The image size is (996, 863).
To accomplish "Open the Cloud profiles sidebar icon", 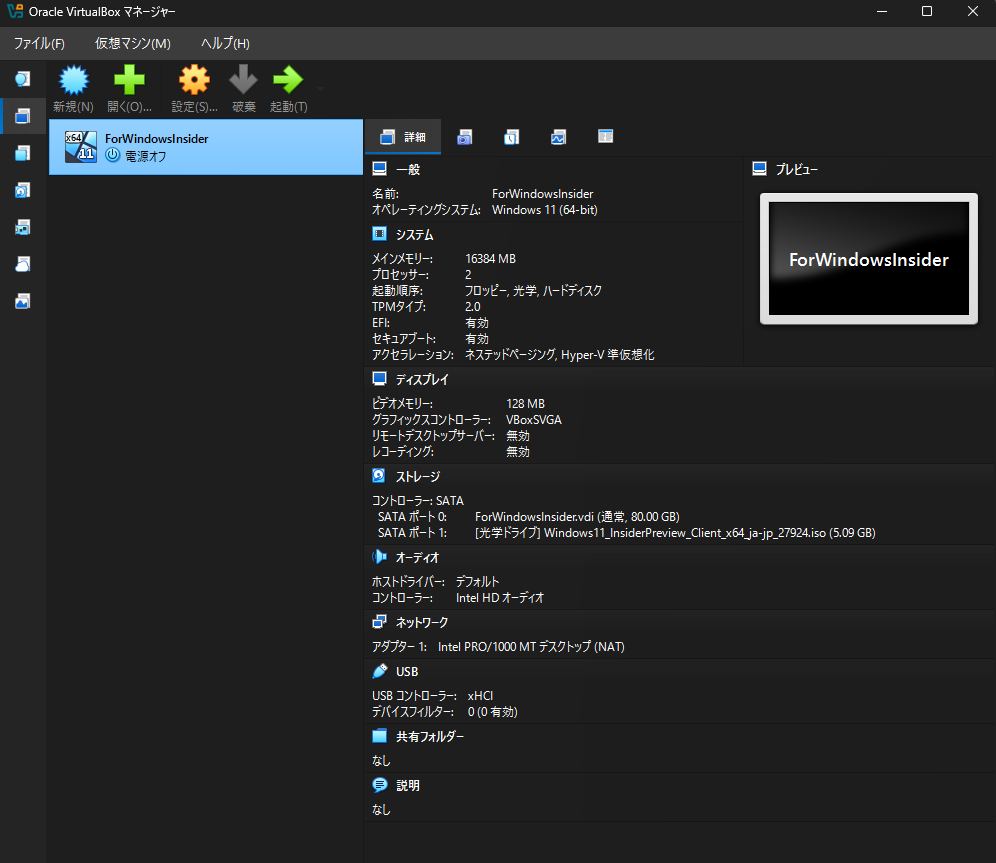I will pyautogui.click(x=22, y=264).
